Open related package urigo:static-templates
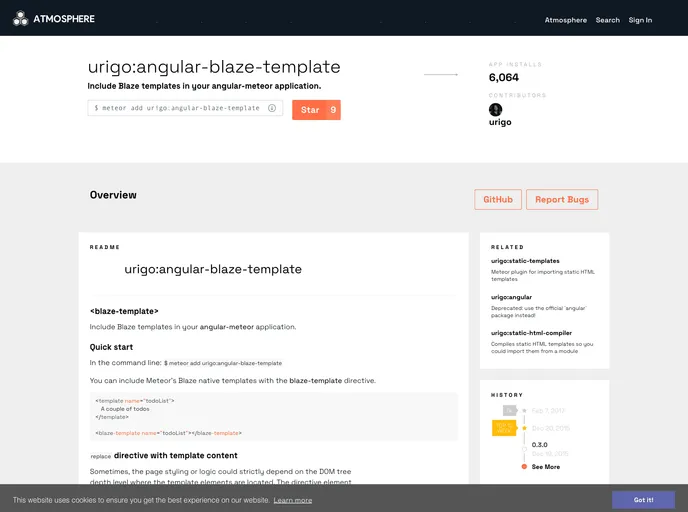Image resolution: width=688 pixels, height=512 pixels. [x=525, y=261]
